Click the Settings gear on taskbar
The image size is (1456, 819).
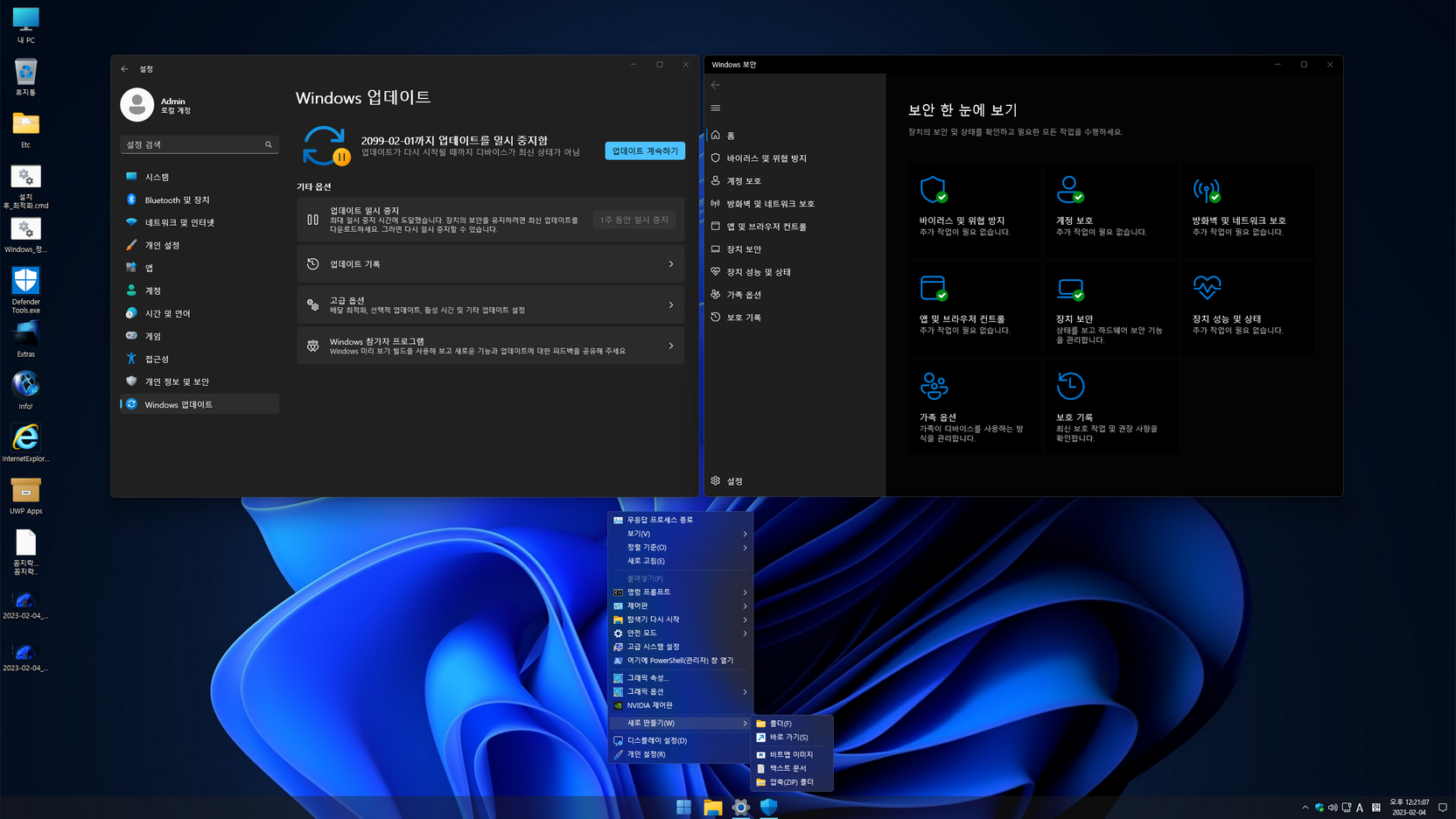741,808
